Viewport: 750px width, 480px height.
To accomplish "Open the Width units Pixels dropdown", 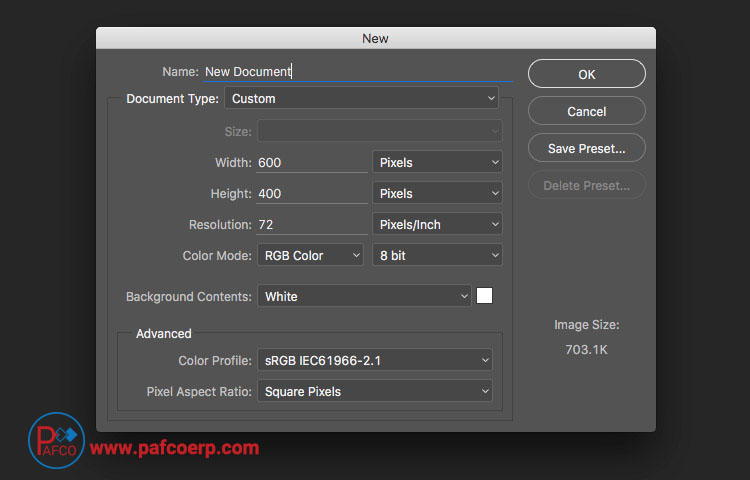I will 437,163.
